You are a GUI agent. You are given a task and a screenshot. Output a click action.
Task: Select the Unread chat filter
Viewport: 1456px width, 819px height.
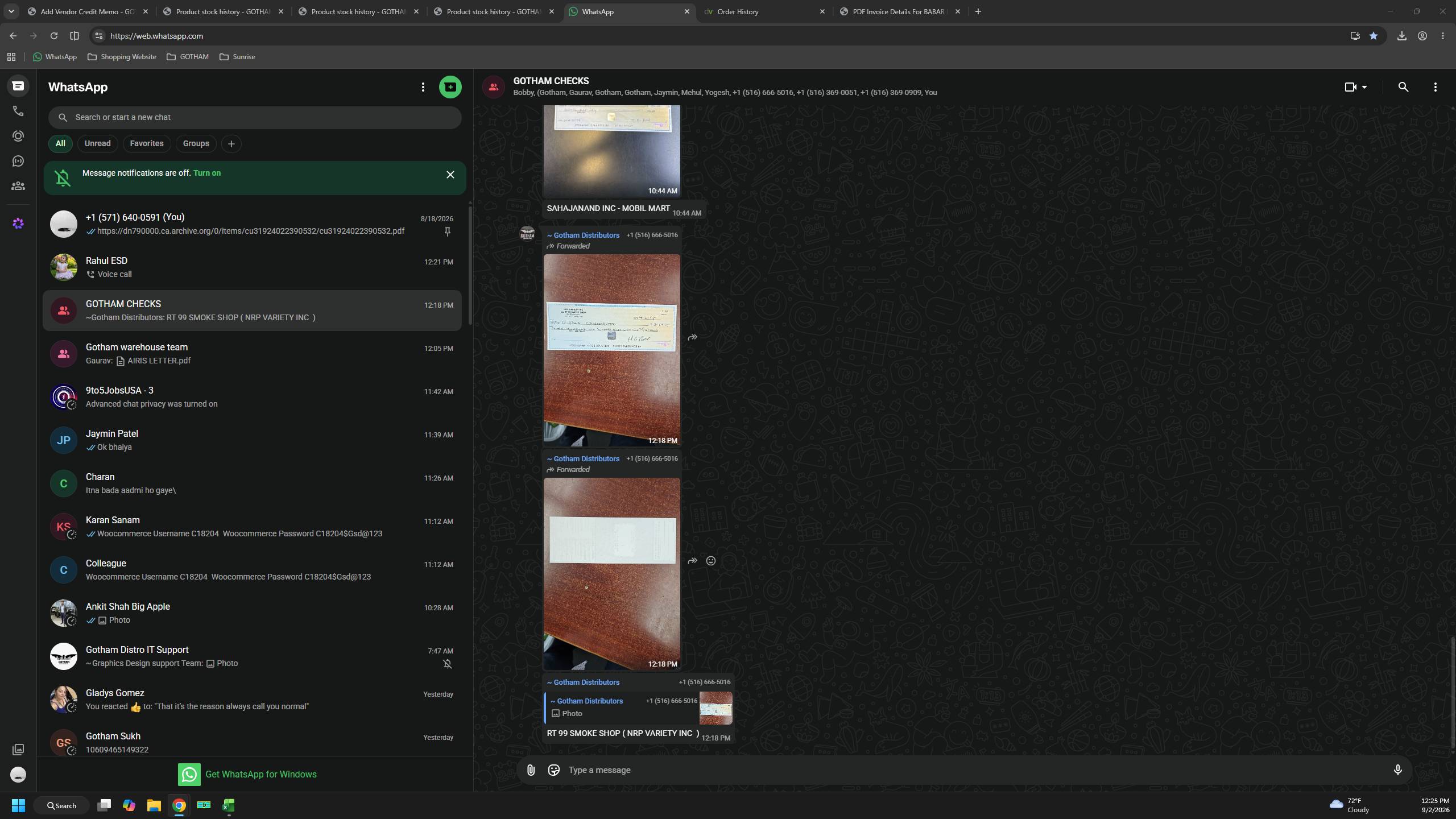(98, 143)
